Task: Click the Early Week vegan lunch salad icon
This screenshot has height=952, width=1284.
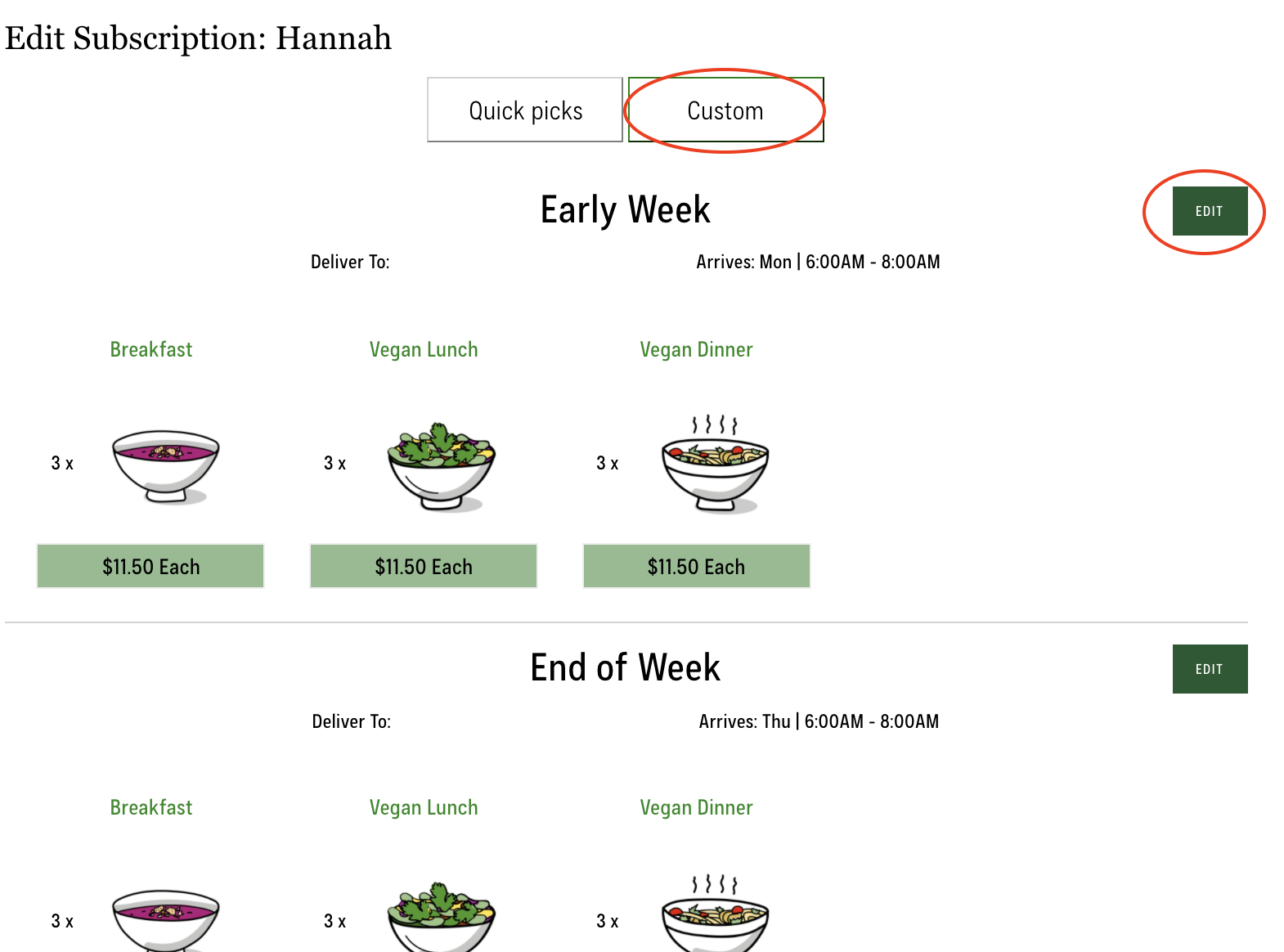Action: (x=441, y=466)
